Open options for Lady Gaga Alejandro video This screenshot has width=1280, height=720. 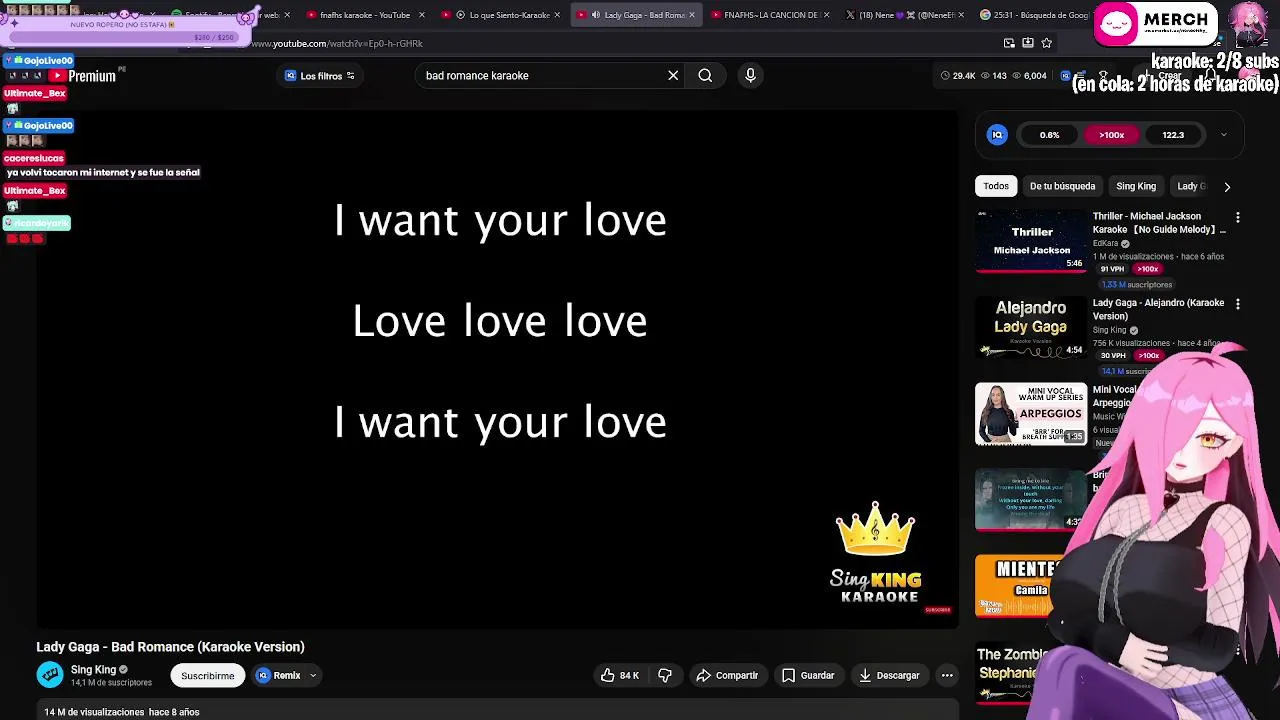pyautogui.click(x=1238, y=304)
